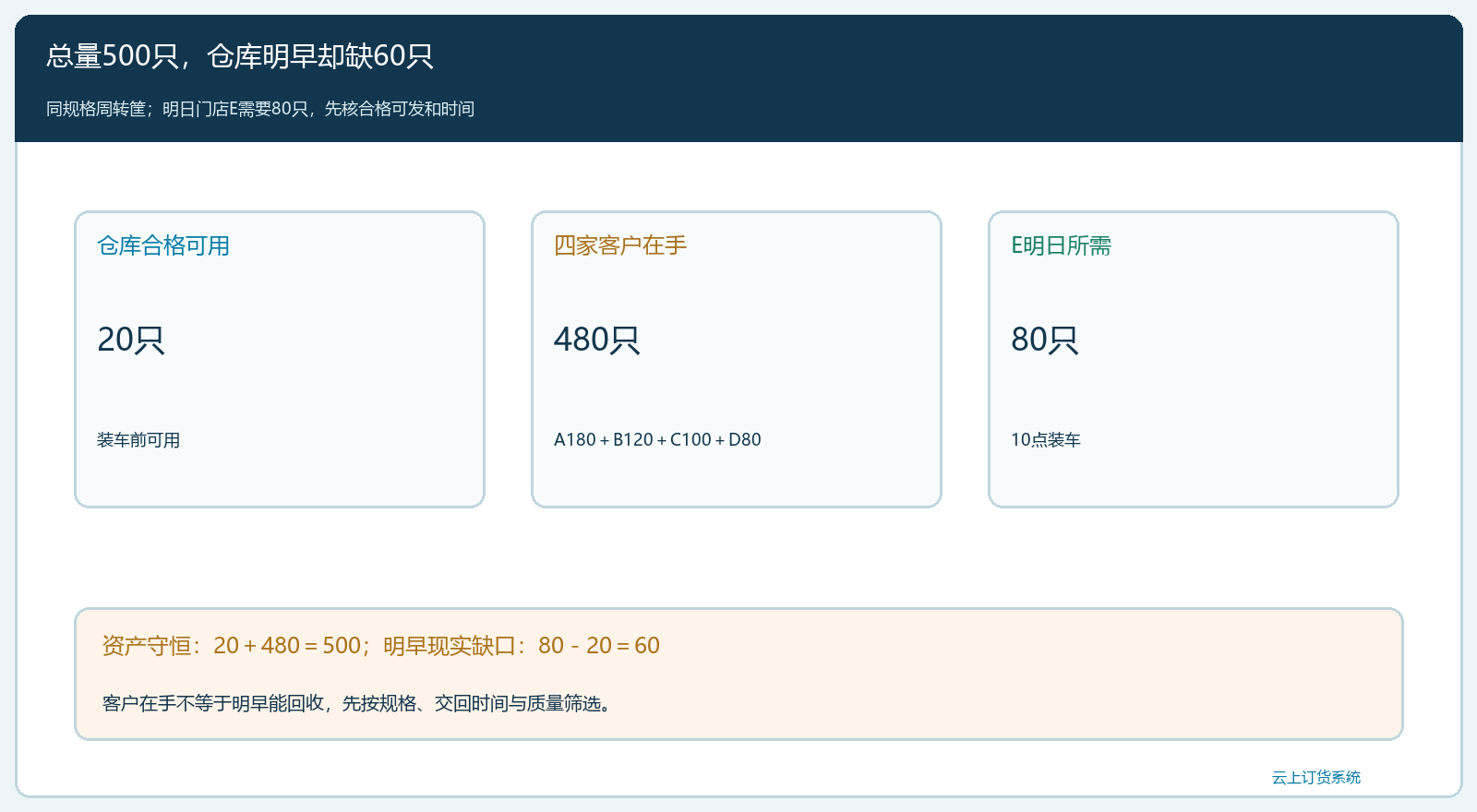Select the E明日所需 card heading
This screenshot has height=812, width=1477.
[1061, 245]
